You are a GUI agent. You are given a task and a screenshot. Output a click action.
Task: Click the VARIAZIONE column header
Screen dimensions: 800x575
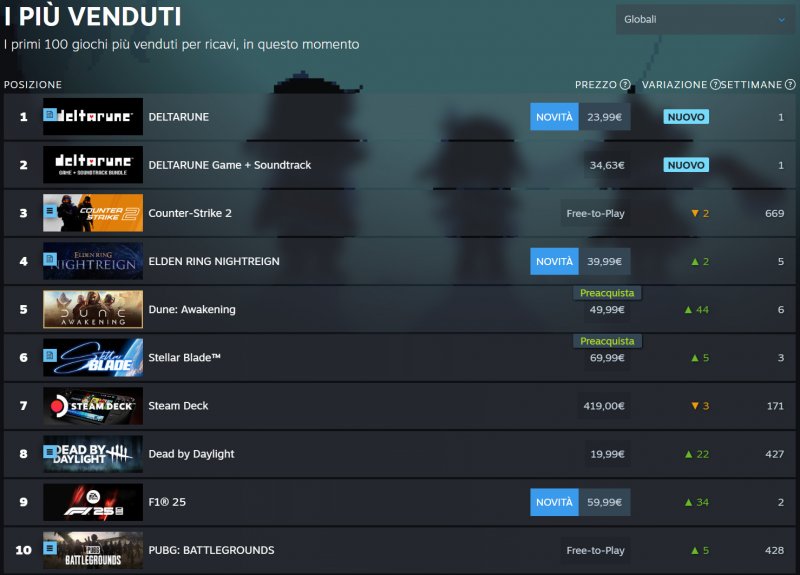click(x=674, y=85)
